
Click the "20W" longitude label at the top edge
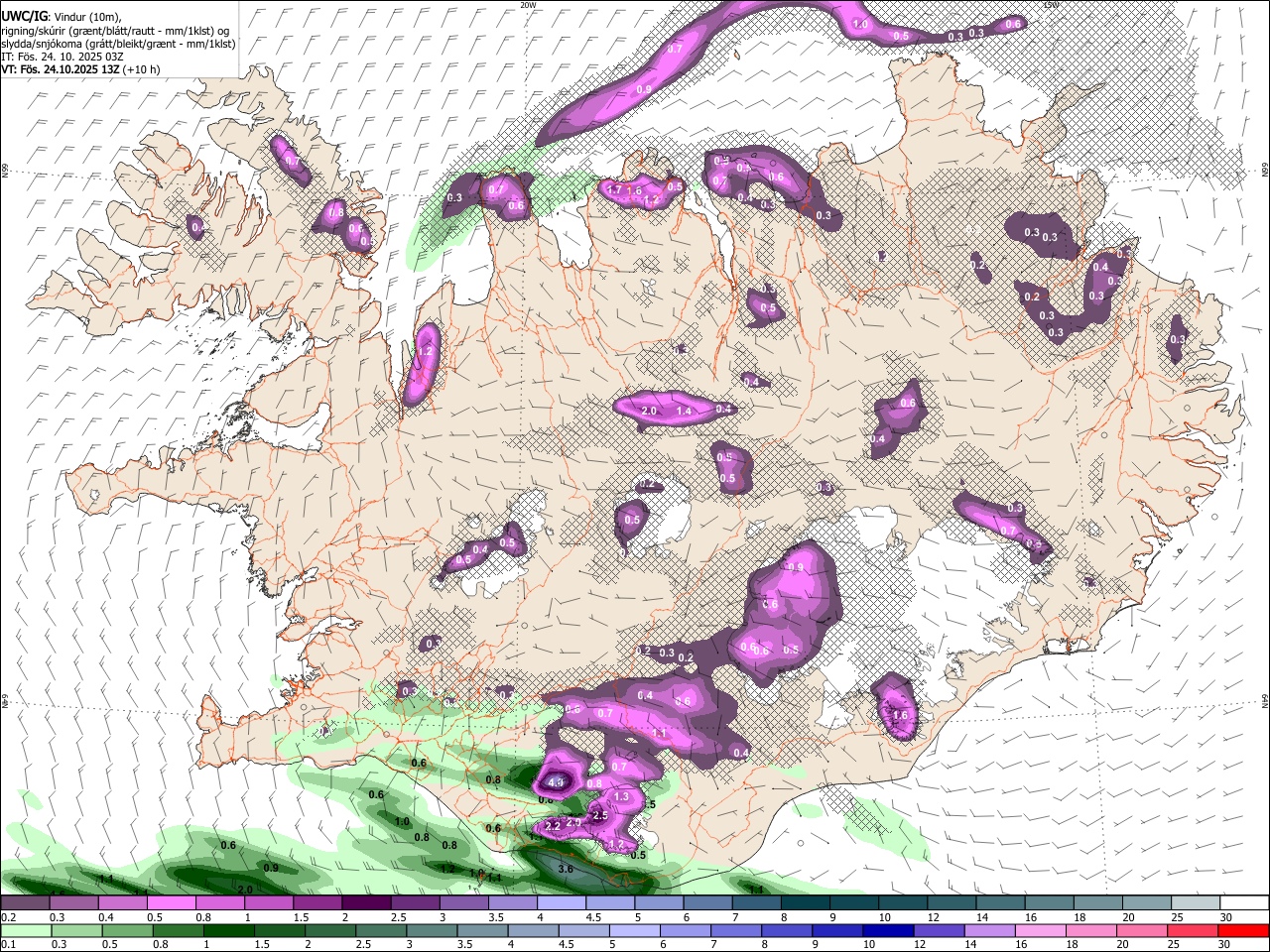coord(528,5)
